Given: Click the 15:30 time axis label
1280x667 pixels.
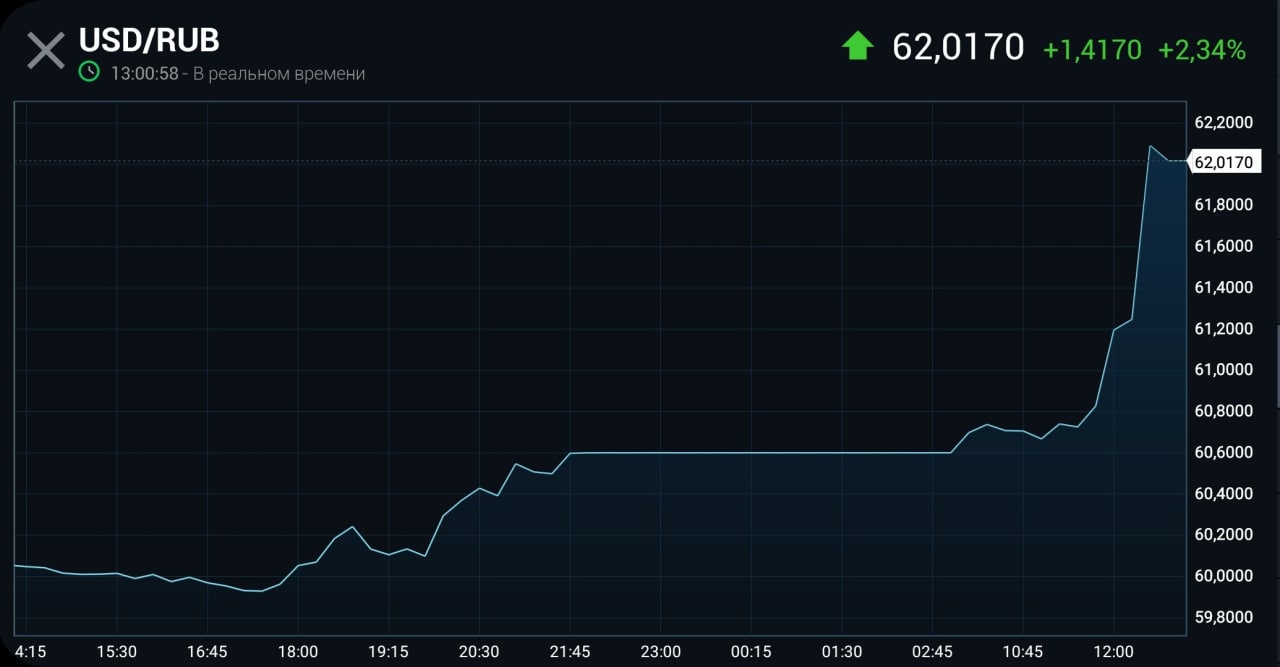Looking at the screenshot, I should click(117, 651).
